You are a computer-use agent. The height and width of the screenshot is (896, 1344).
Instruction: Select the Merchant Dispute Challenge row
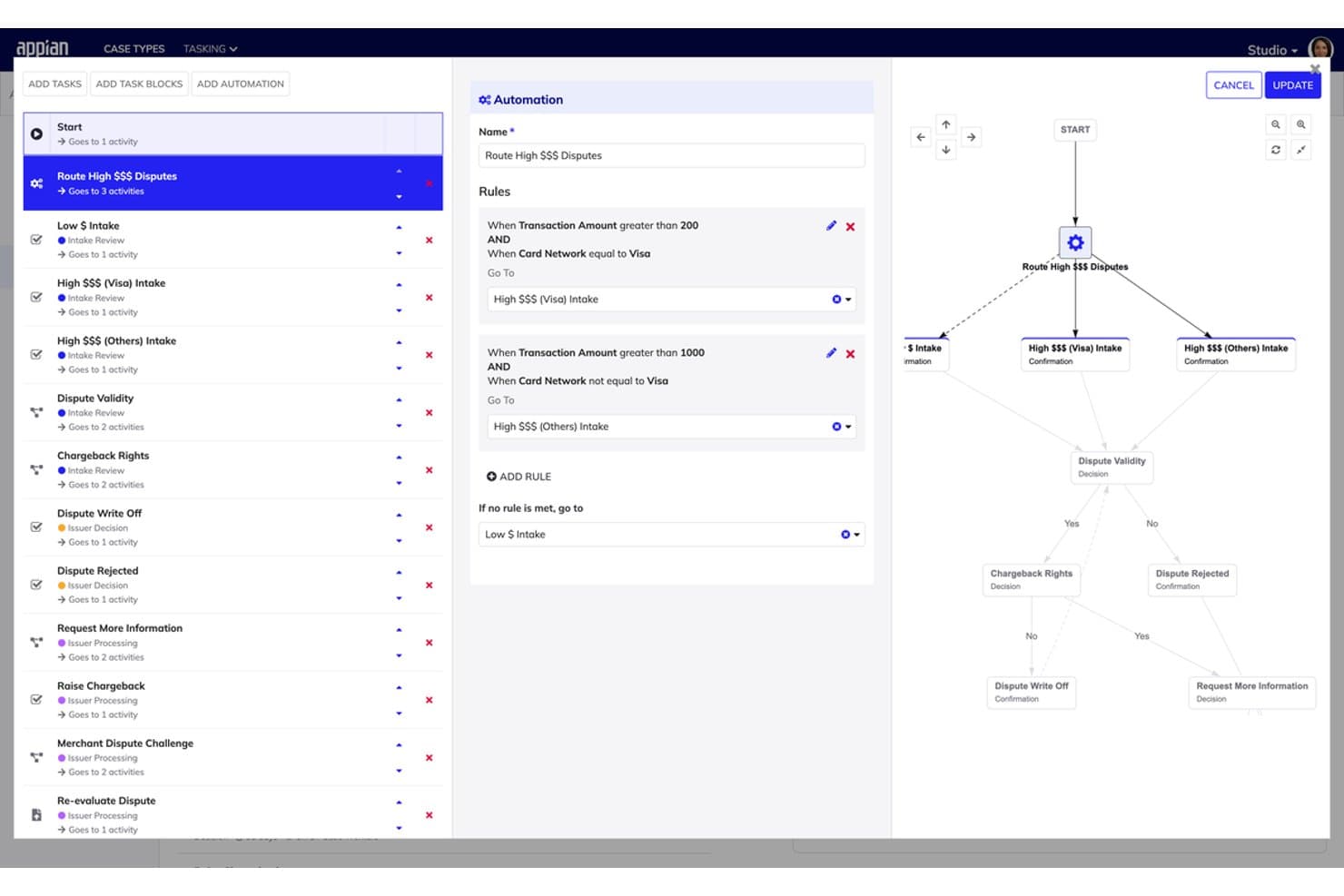click(232, 757)
